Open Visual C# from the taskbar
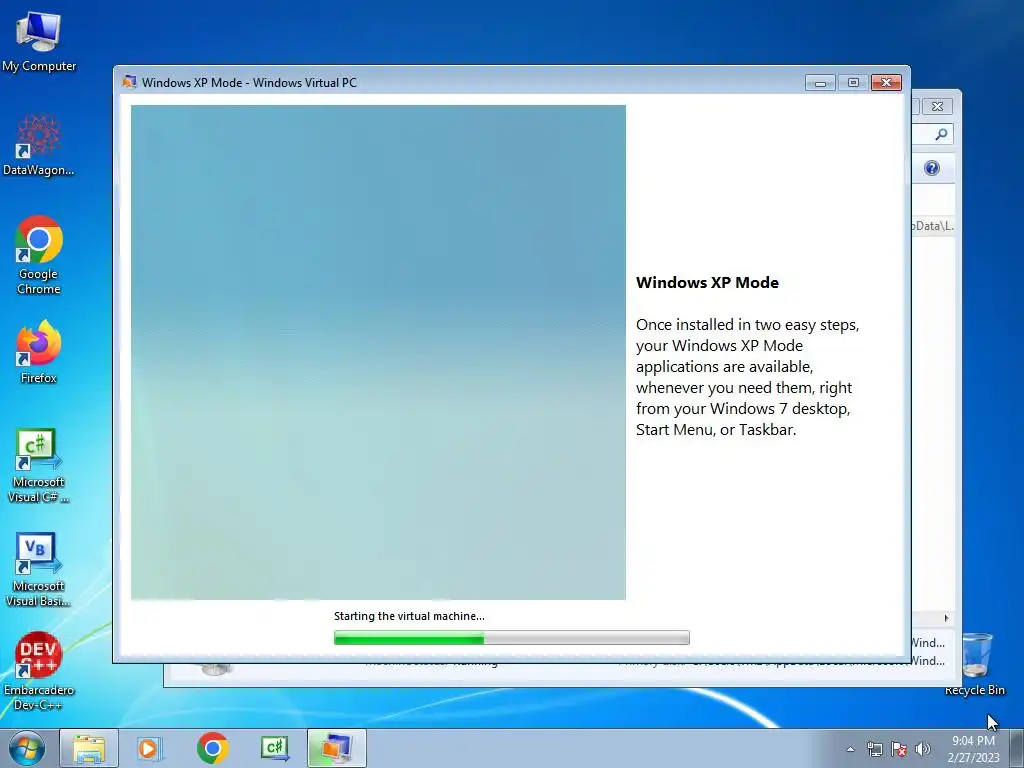Image resolution: width=1024 pixels, height=768 pixels. pyautogui.click(x=274, y=748)
